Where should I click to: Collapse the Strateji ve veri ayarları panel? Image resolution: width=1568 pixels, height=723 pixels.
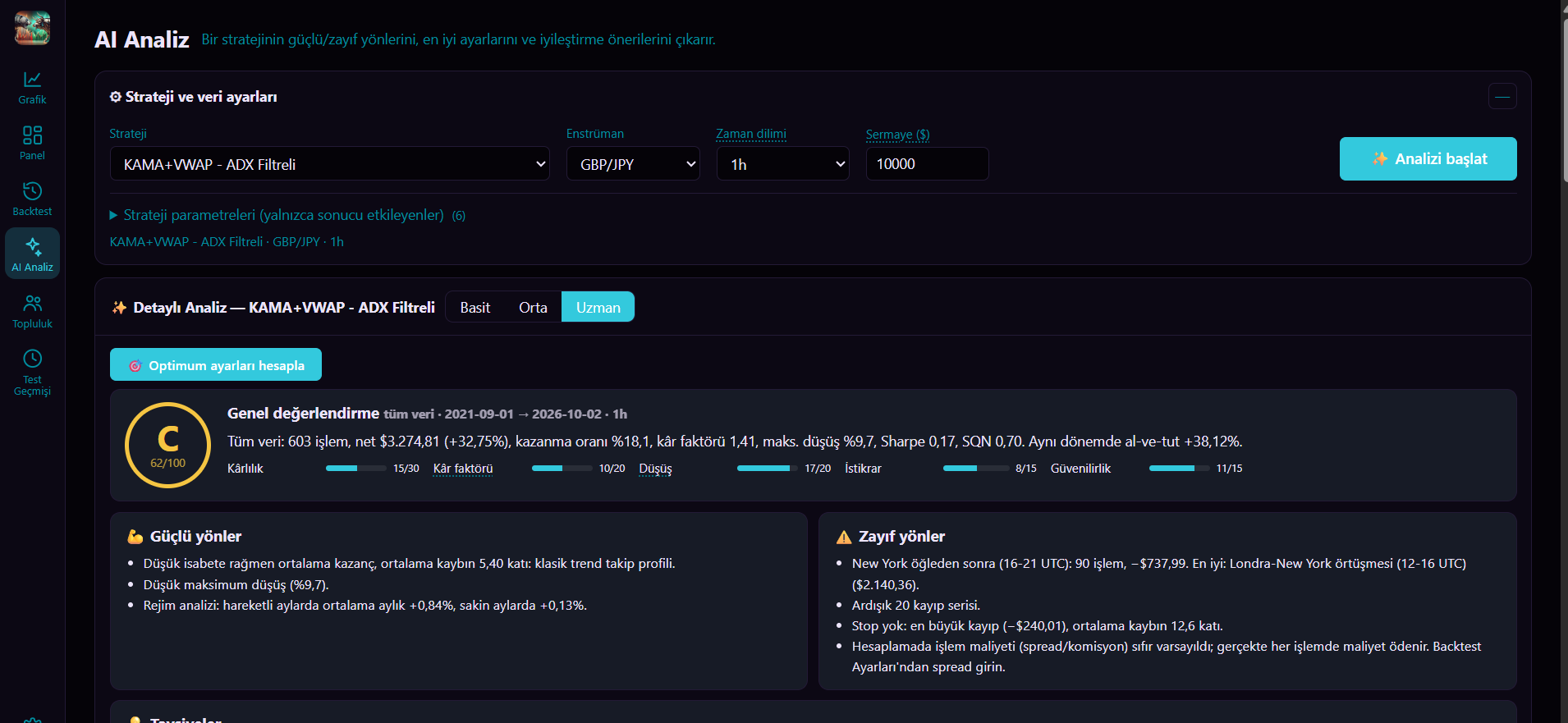1502,97
